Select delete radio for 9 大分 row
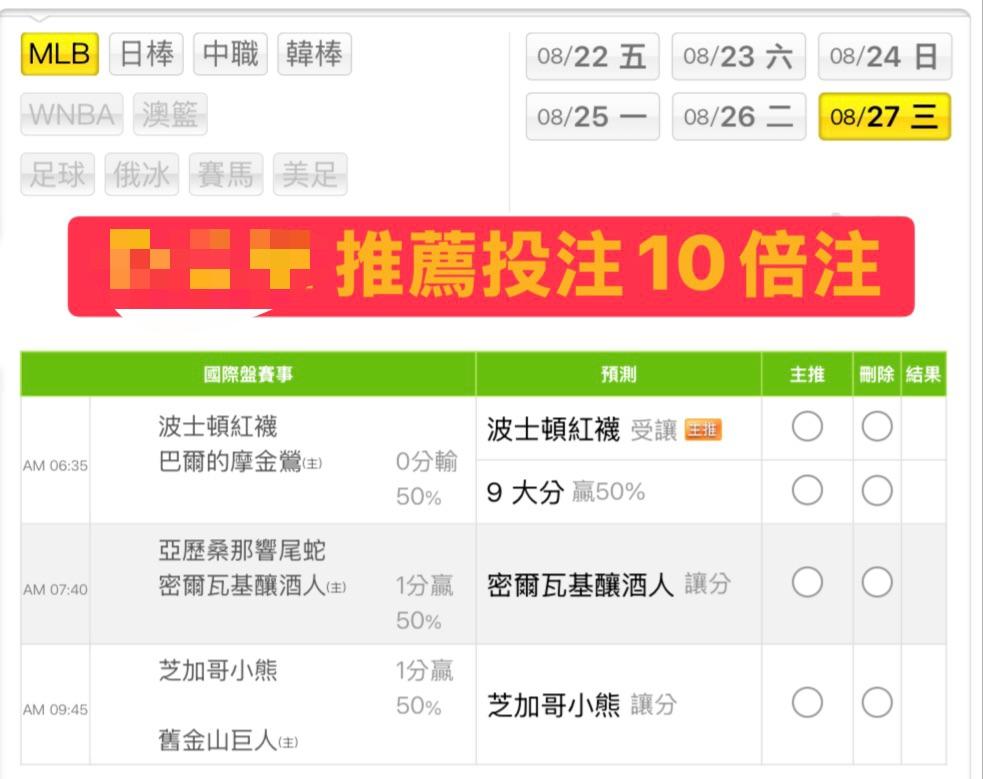The width and height of the screenshot is (983, 779). click(876, 490)
